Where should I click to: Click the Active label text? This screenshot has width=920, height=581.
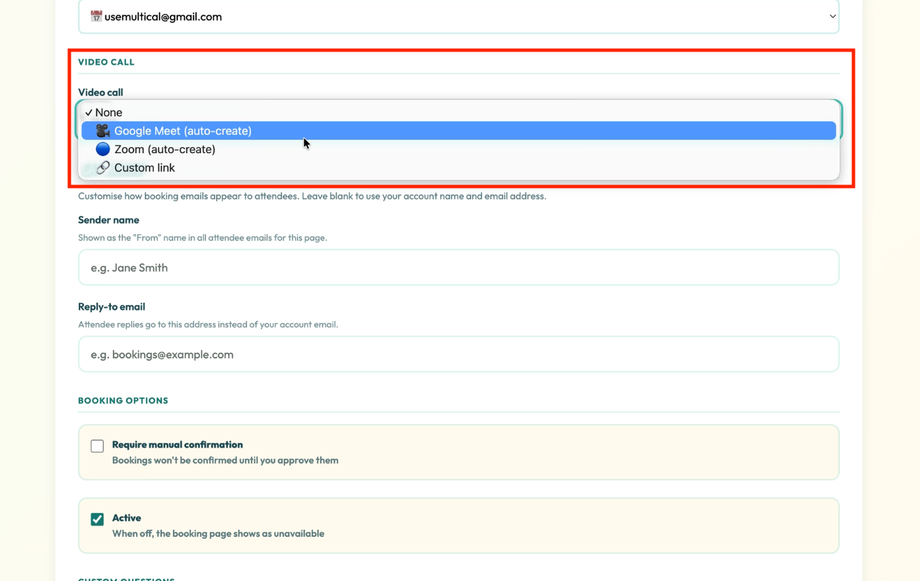pos(125,518)
